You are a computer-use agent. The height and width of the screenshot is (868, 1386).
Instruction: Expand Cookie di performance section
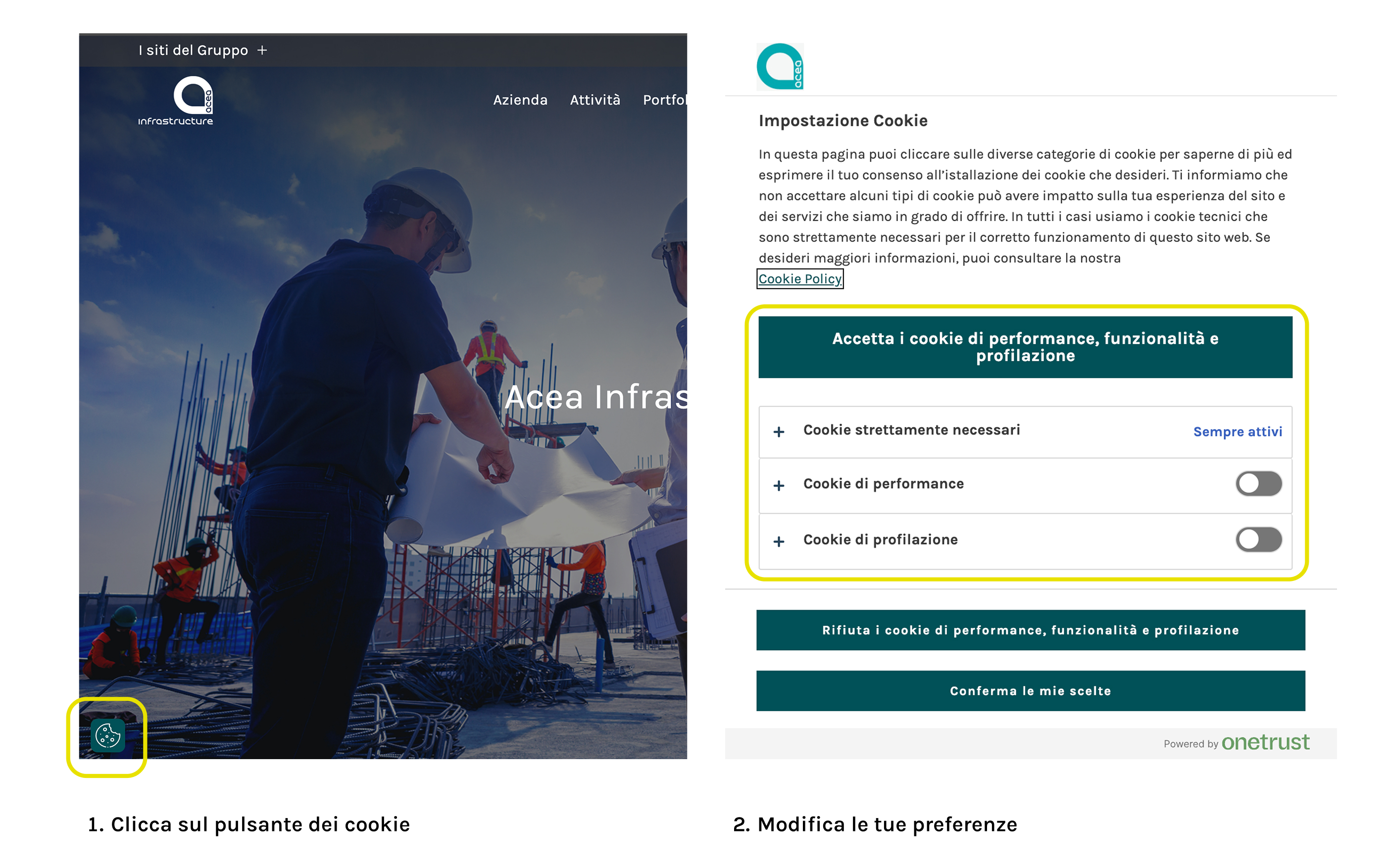779,485
